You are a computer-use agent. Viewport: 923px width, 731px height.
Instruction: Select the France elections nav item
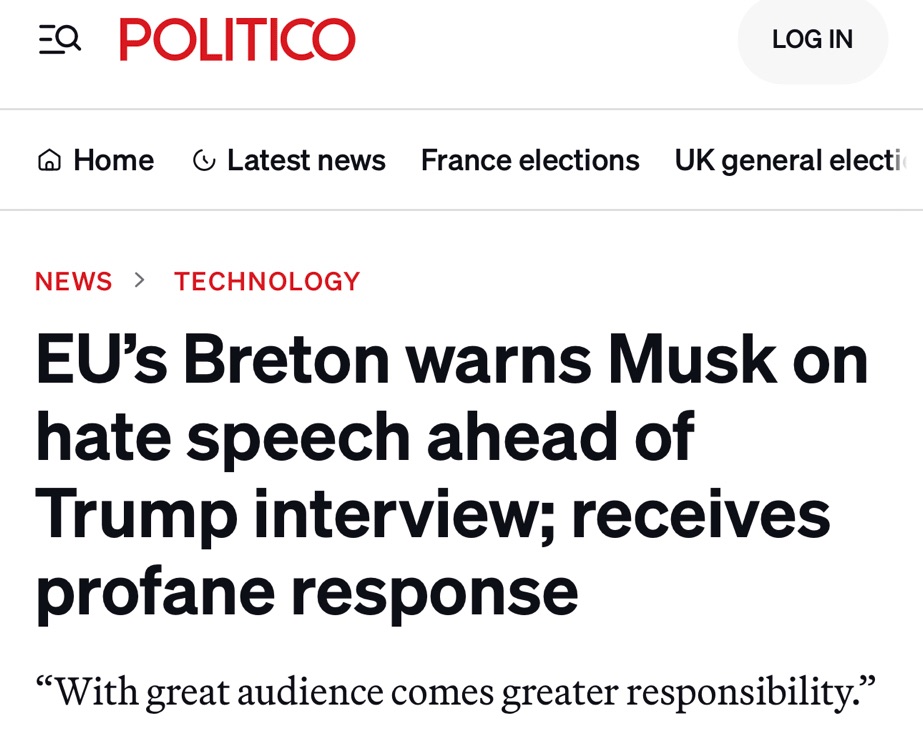point(530,160)
